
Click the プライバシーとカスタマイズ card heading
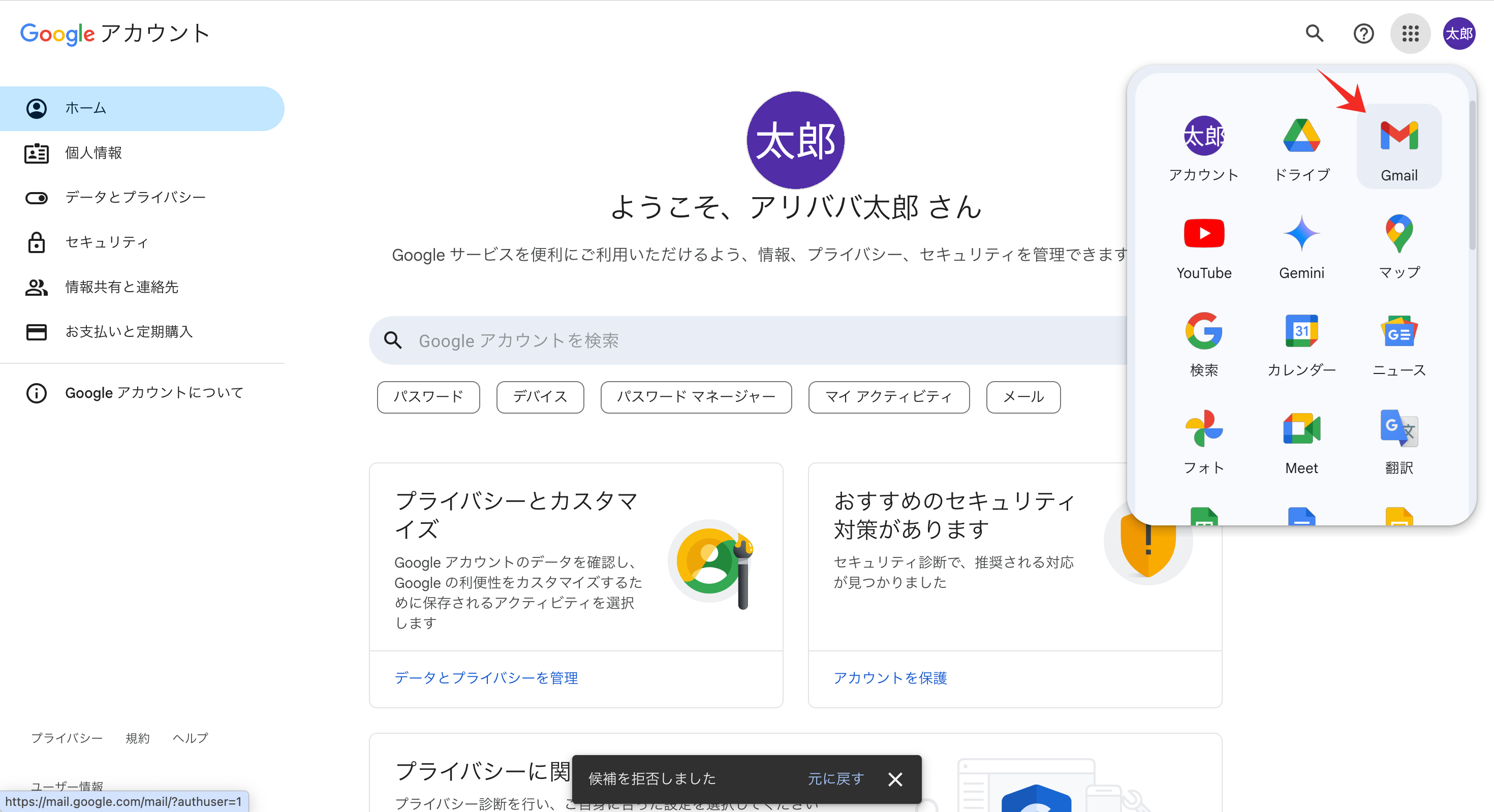tap(516, 515)
